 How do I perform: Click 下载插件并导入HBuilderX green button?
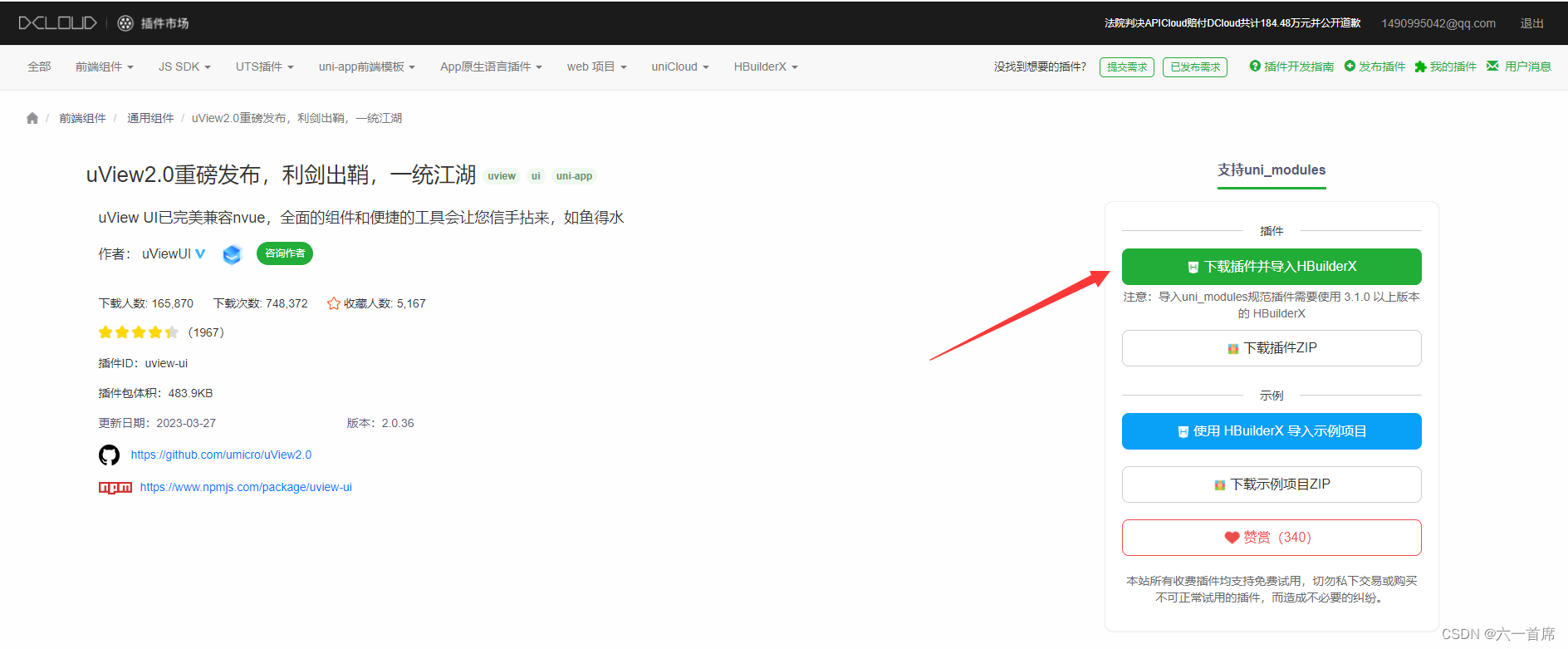click(1272, 267)
